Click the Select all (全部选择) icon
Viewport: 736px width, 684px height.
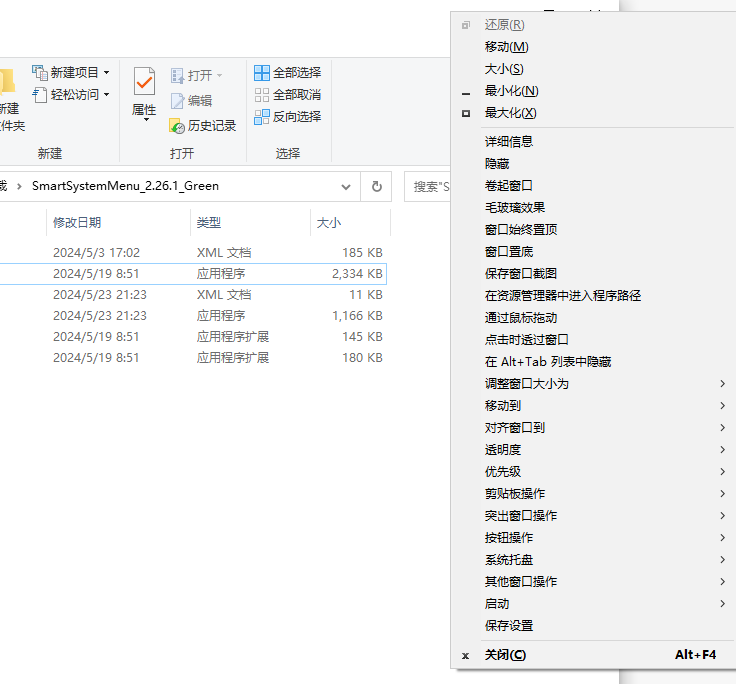click(262, 73)
